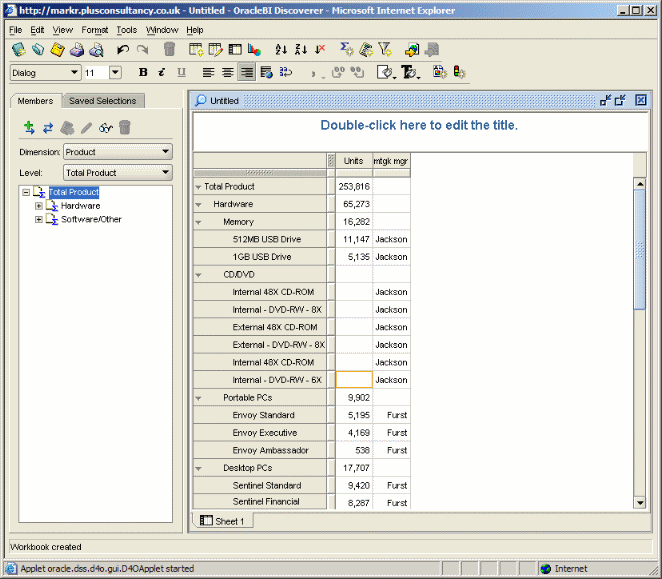Click the Units column header

click(x=353, y=161)
